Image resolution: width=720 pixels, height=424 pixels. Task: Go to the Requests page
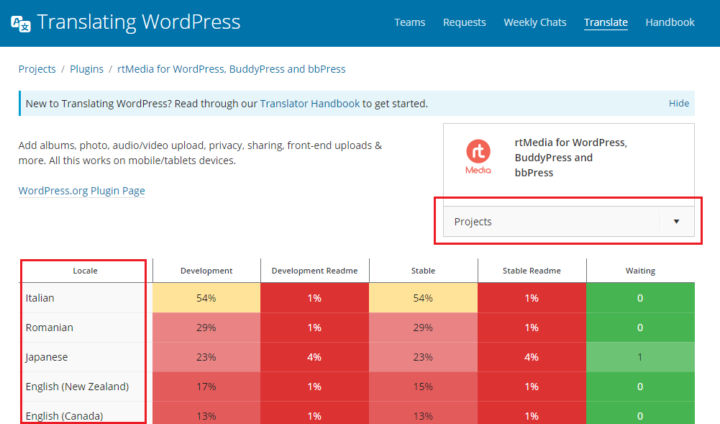tap(464, 22)
